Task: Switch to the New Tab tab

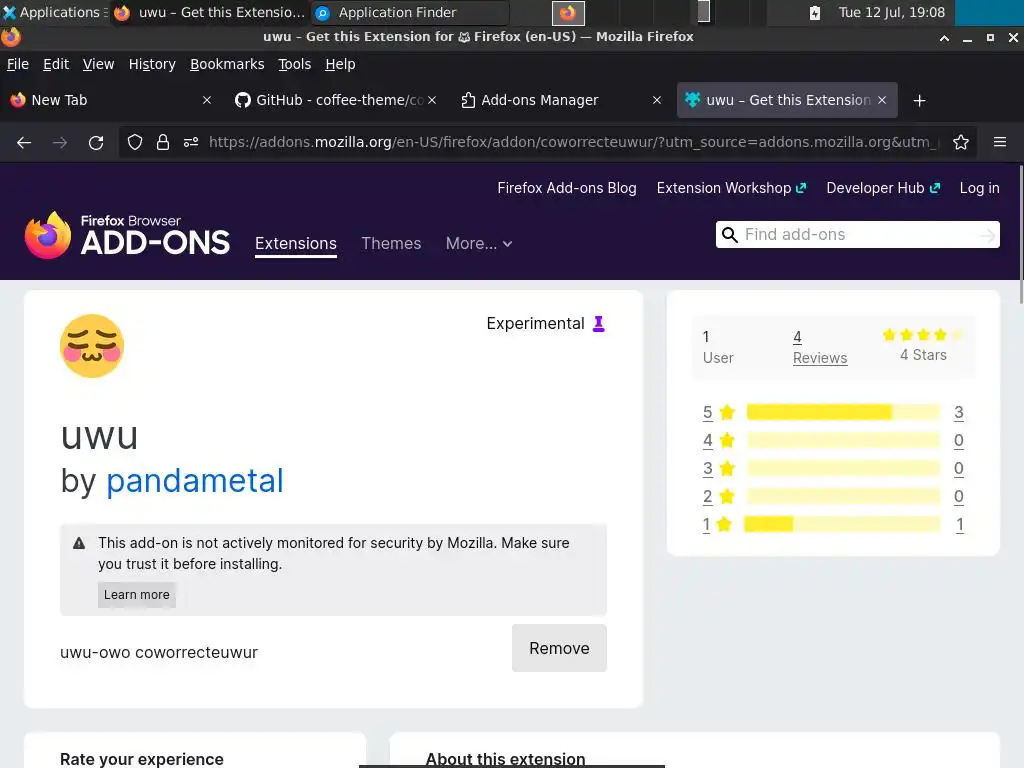Action: (x=110, y=100)
